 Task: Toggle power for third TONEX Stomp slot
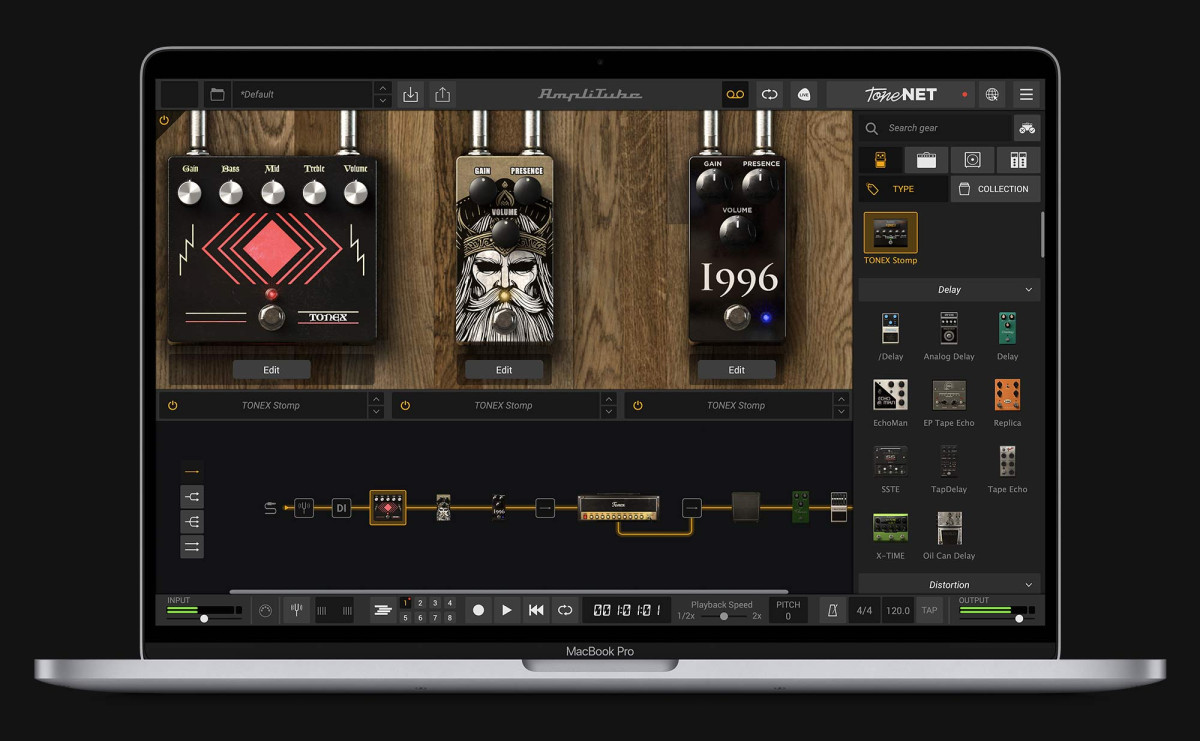pyautogui.click(x=638, y=405)
